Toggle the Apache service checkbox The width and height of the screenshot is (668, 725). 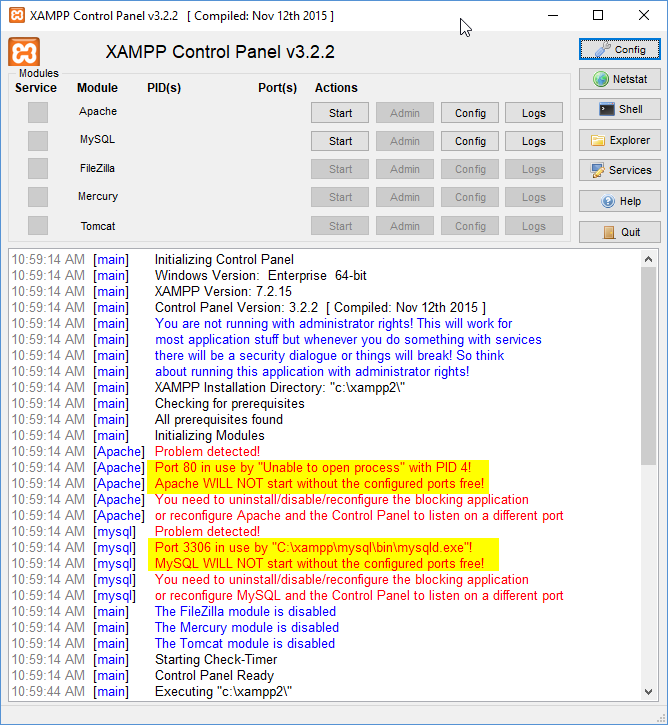tap(38, 112)
